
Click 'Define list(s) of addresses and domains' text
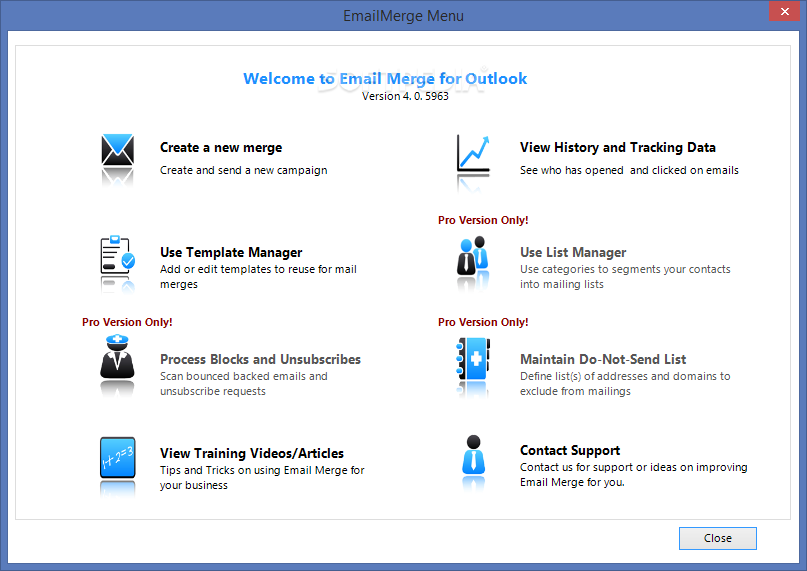pos(625,384)
